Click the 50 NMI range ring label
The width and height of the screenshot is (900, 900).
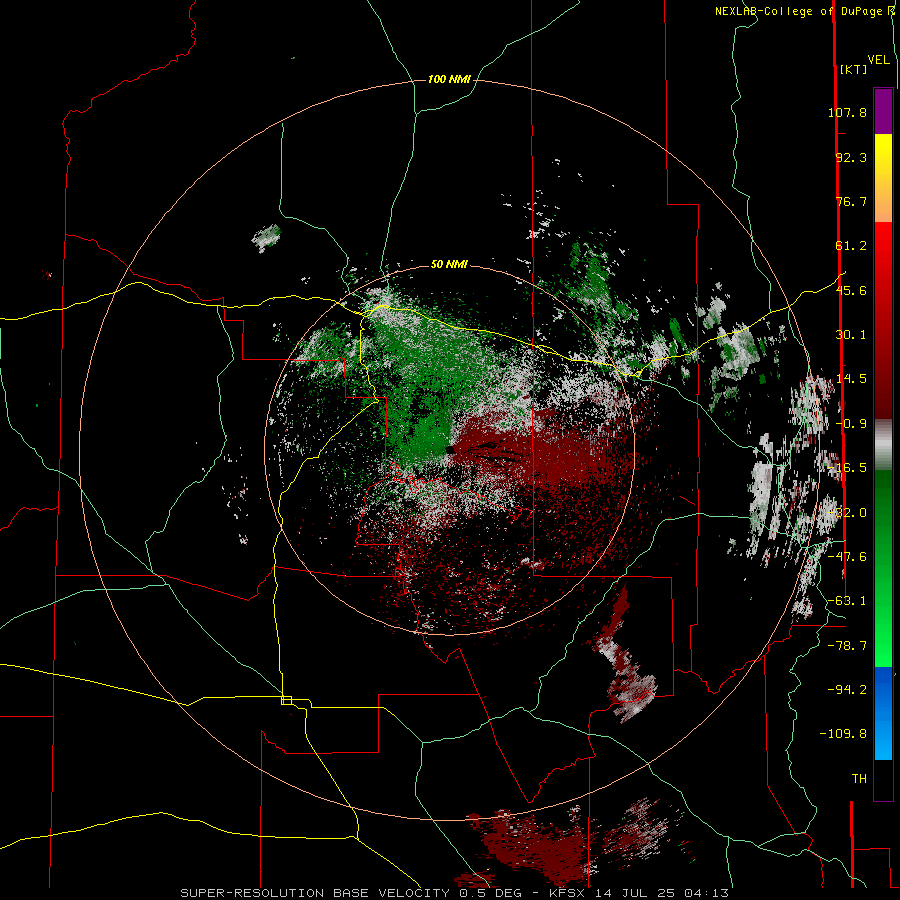click(x=449, y=265)
